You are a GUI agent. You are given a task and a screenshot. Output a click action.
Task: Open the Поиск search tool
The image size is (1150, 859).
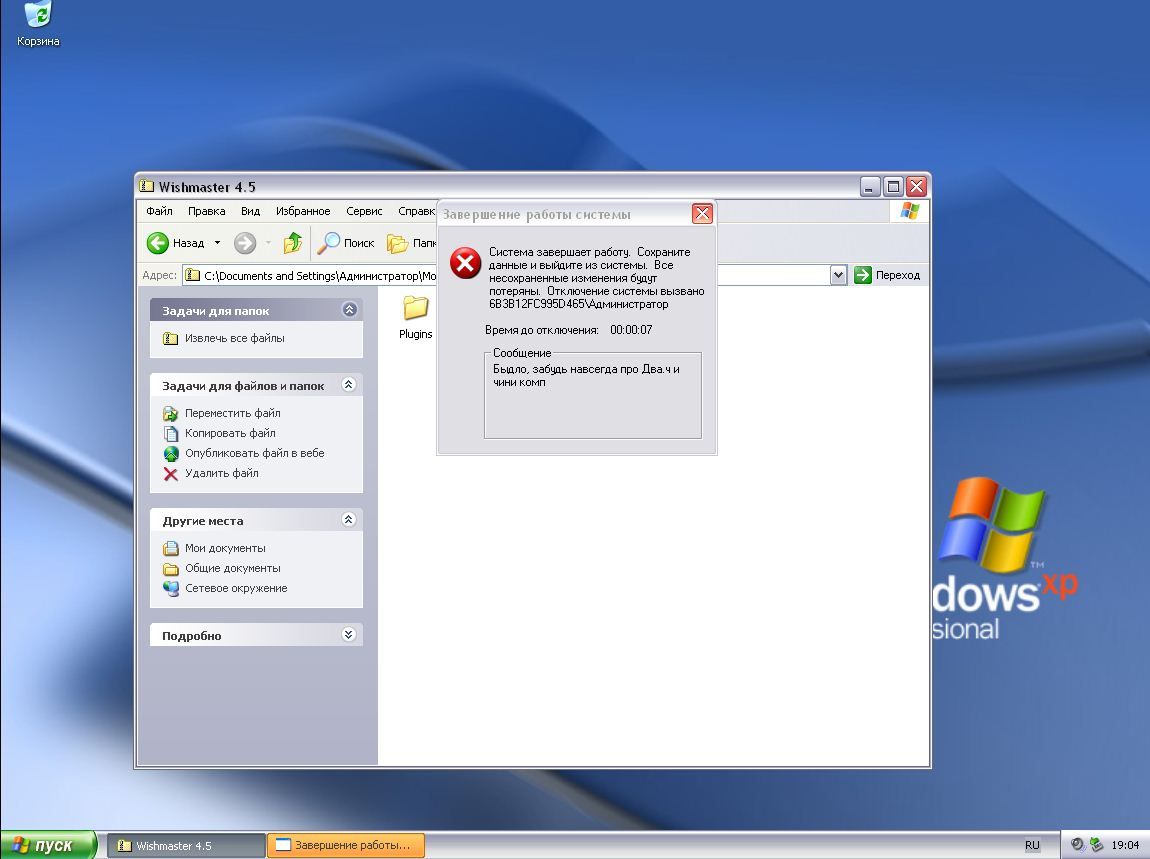[x=345, y=243]
